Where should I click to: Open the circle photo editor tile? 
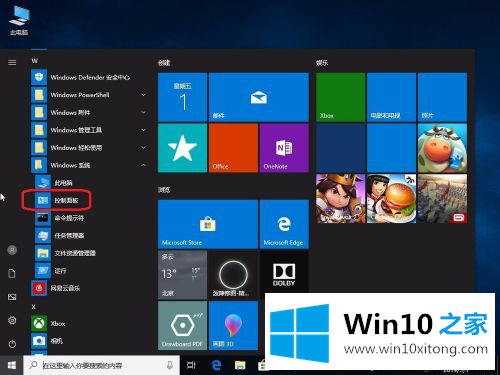233,275
